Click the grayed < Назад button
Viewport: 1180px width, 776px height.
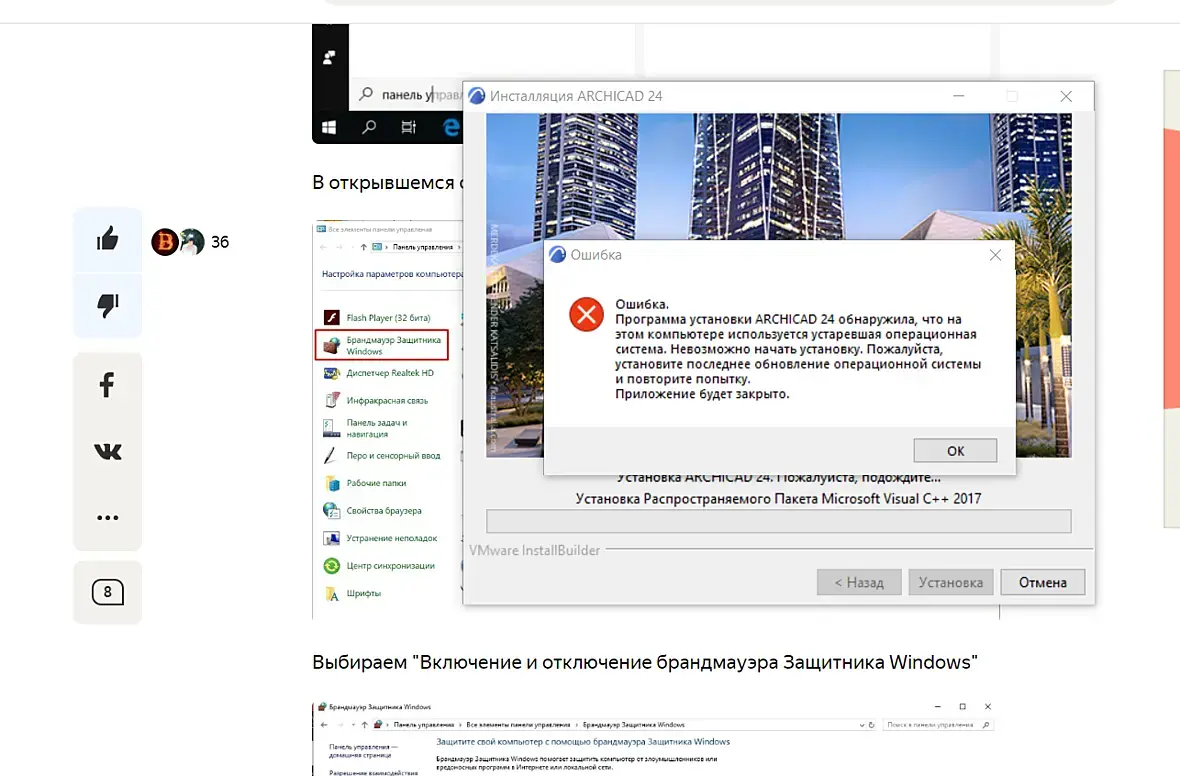point(859,582)
